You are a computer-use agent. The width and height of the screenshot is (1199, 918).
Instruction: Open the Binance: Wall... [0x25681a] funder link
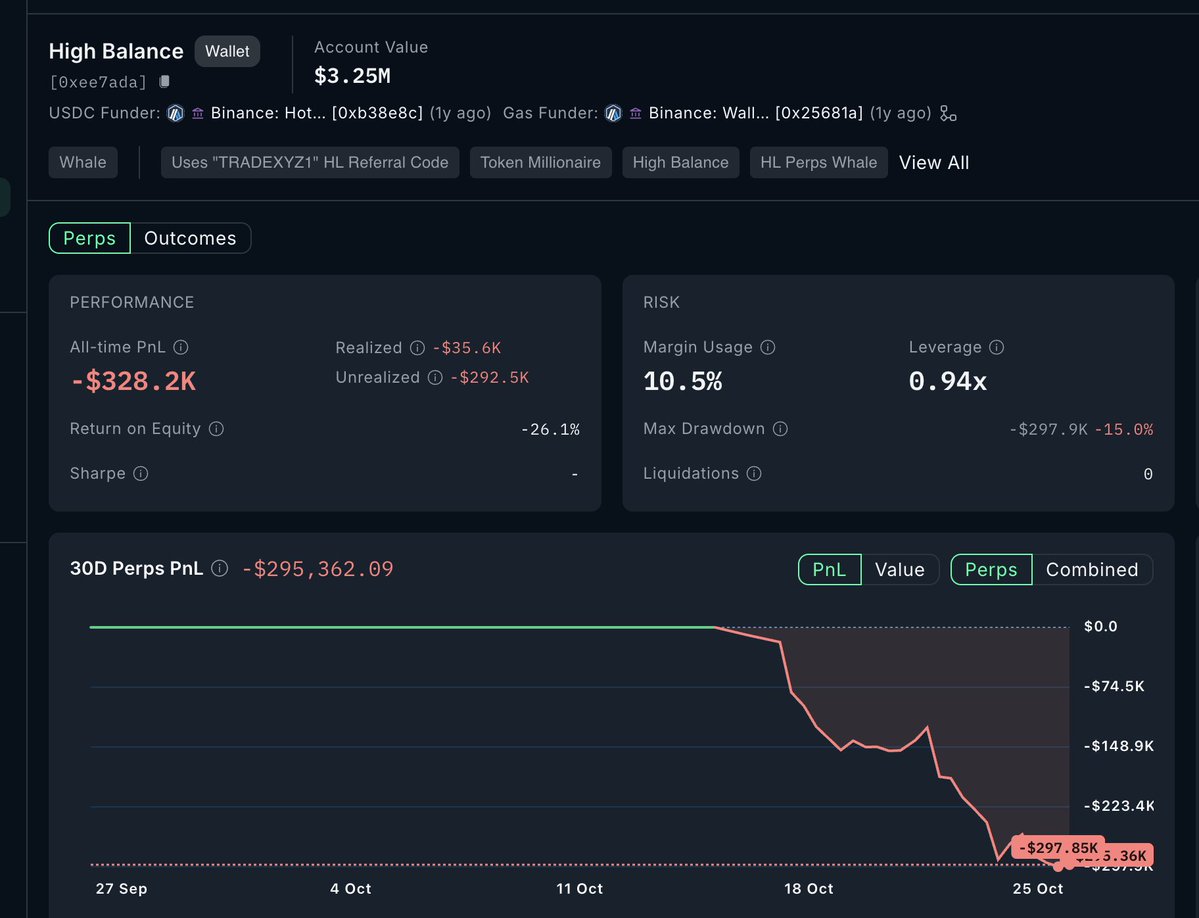755,113
